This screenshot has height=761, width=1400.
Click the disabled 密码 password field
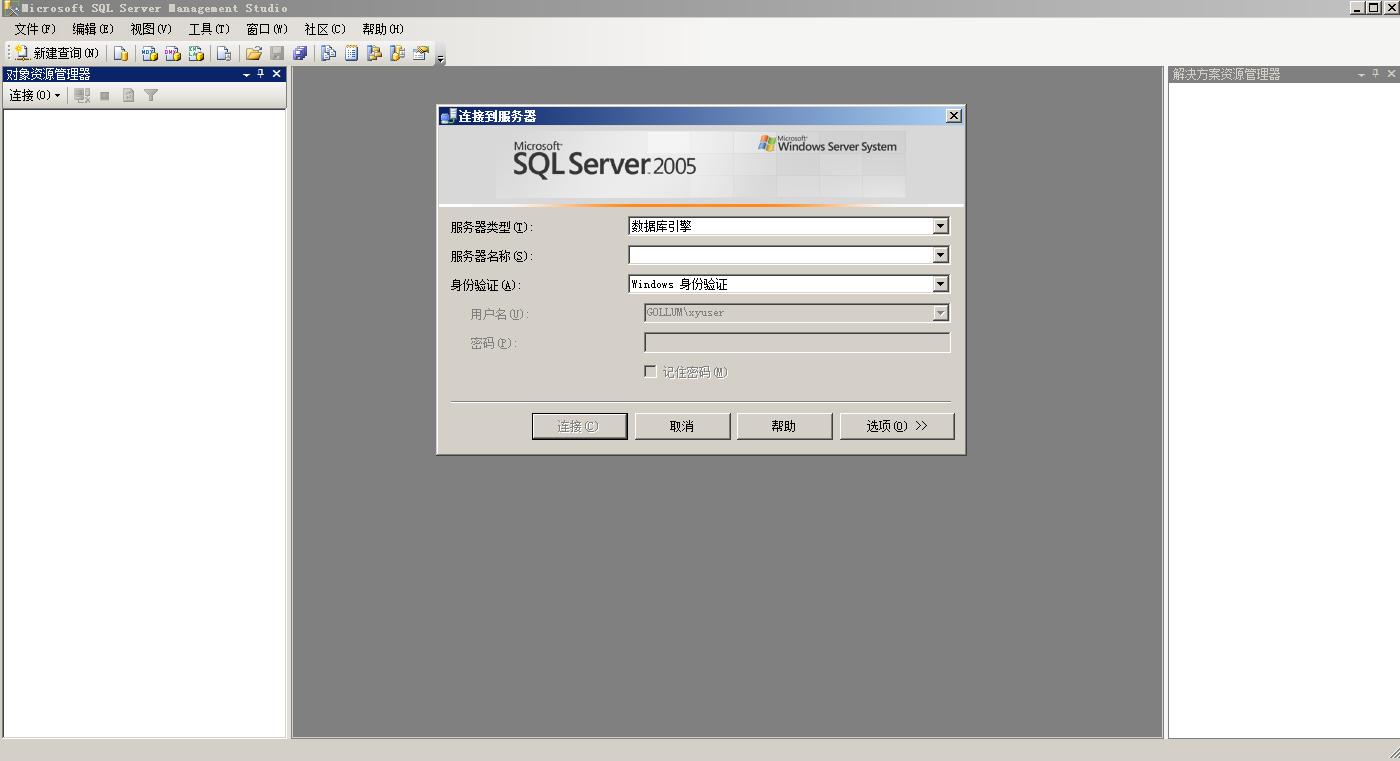pos(797,343)
